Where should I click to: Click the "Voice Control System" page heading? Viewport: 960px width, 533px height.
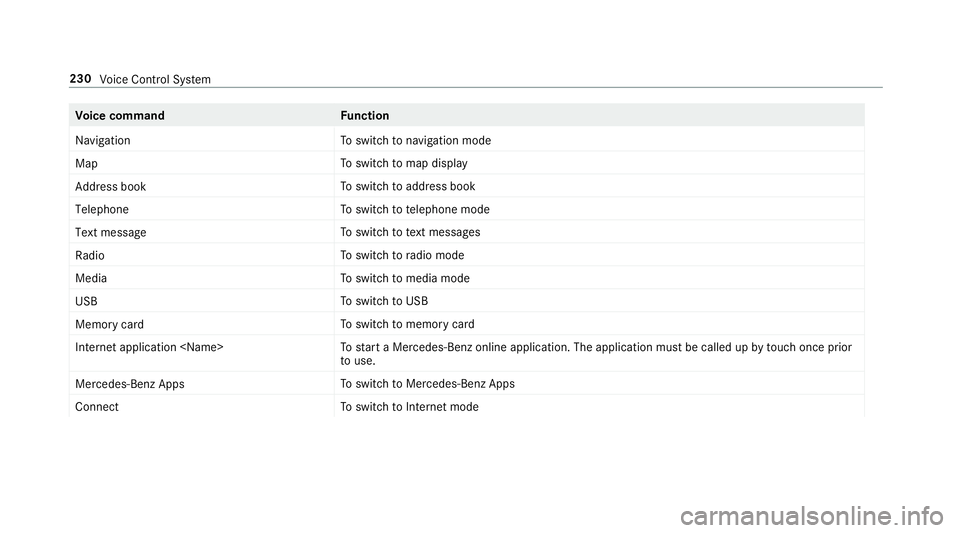pos(155,80)
